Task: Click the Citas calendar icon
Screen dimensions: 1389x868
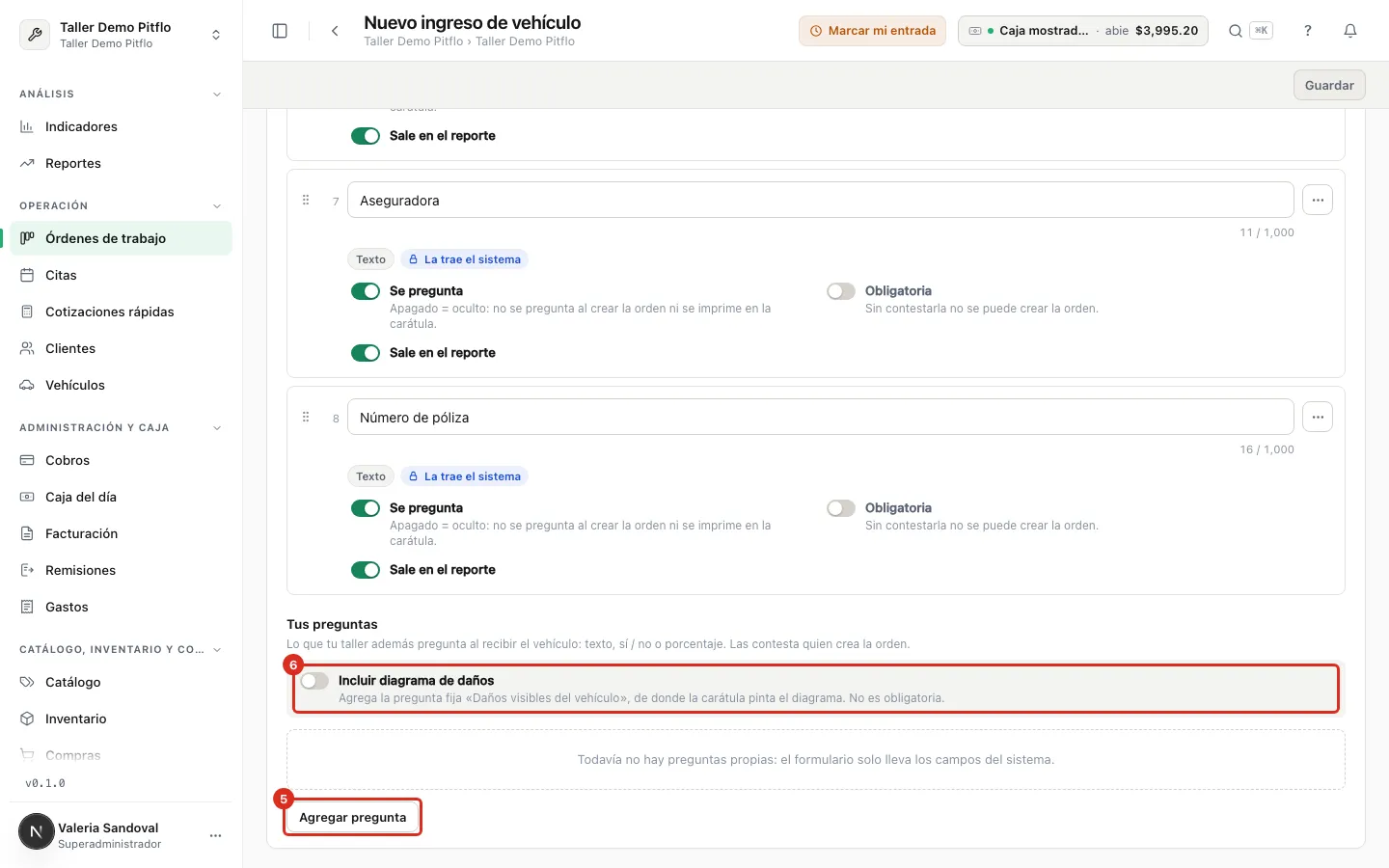Action: [27, 275]
